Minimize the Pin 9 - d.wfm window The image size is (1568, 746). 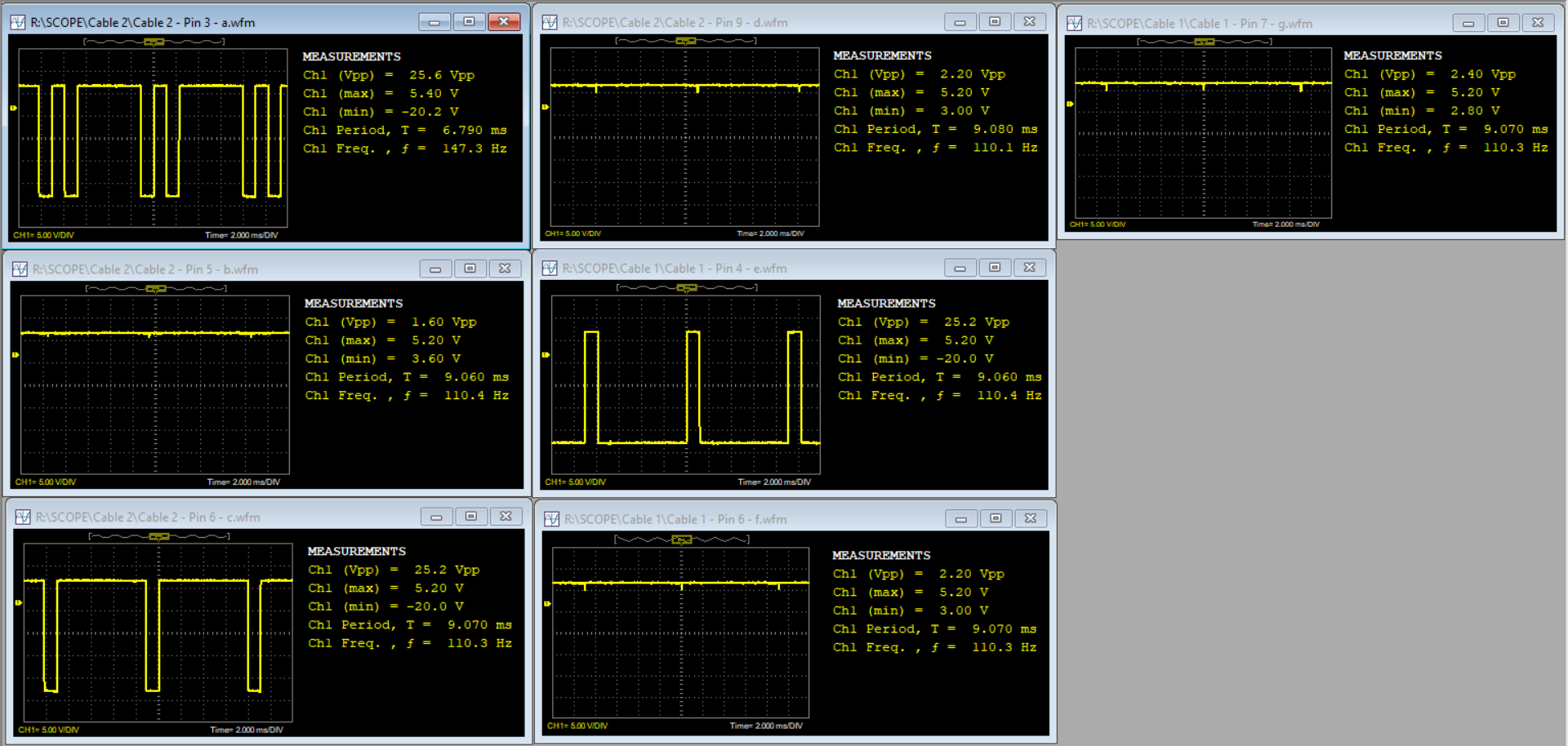click(960, 22)
